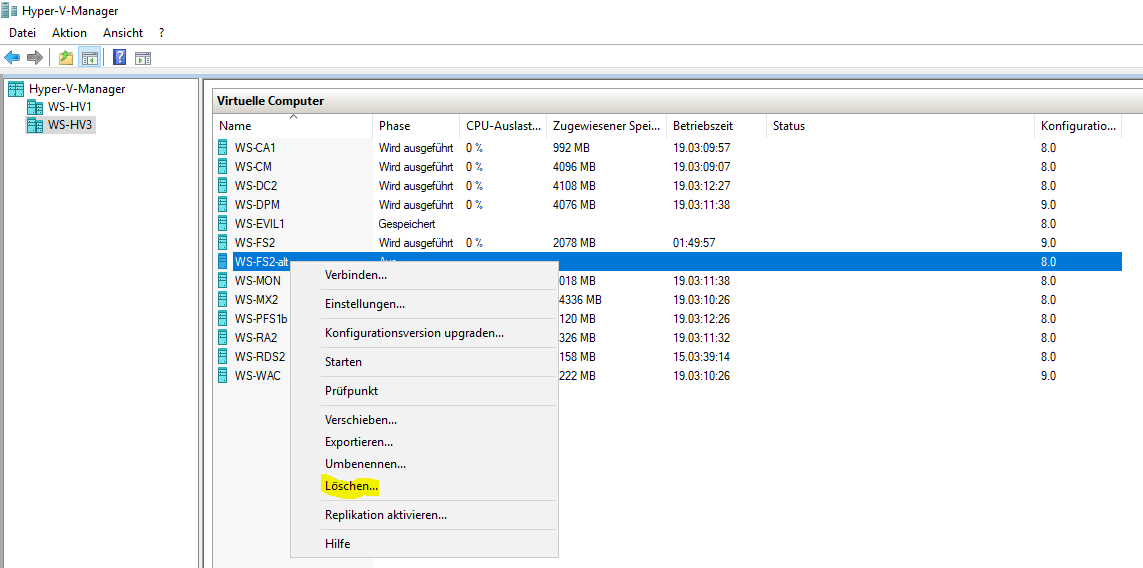The width and height of the screenshot is (1143, 568).
Task: Click the VM icon beside WS-WAC
Action: [222, 376]
